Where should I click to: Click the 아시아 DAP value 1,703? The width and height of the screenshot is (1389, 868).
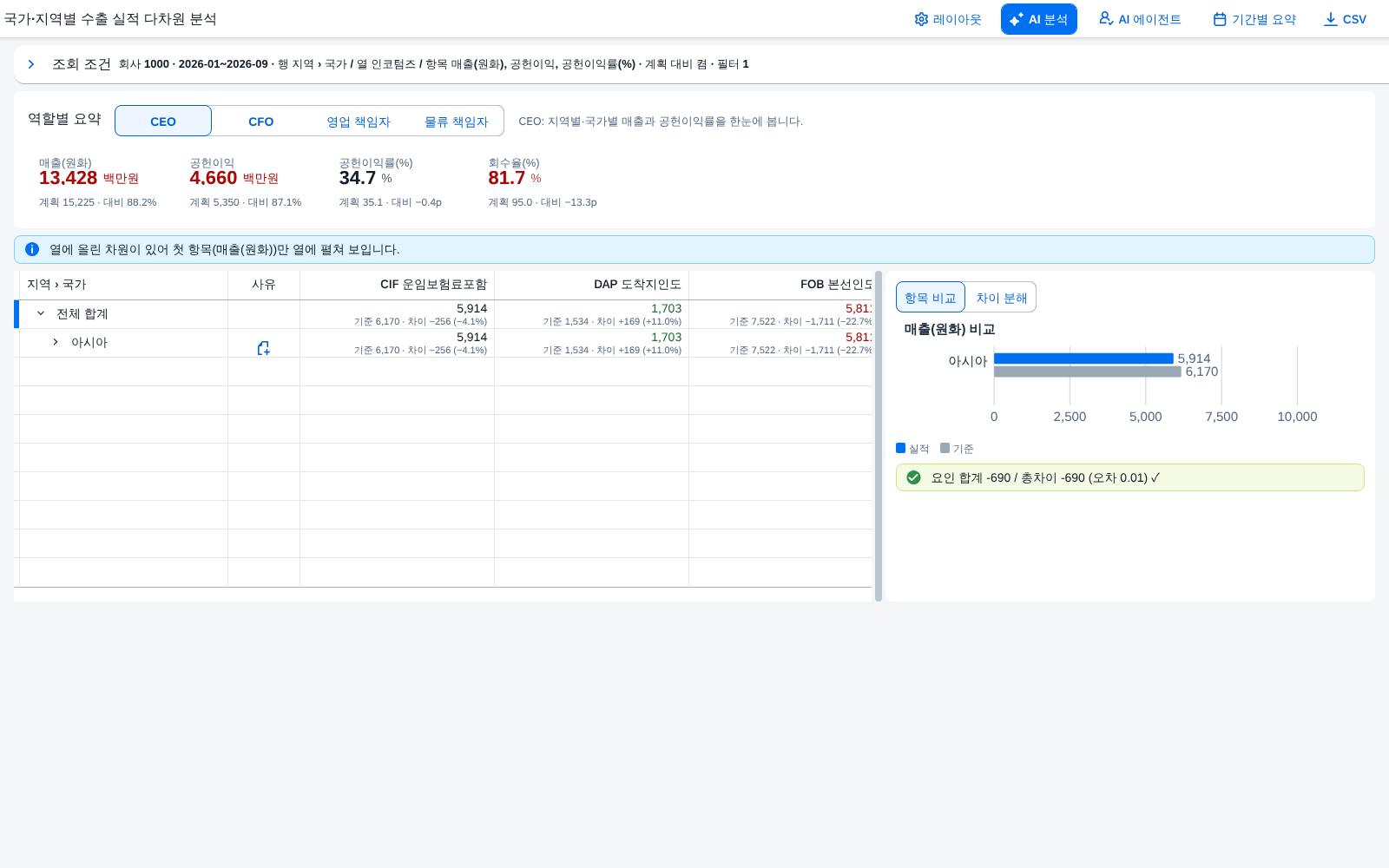pos(666,337)
